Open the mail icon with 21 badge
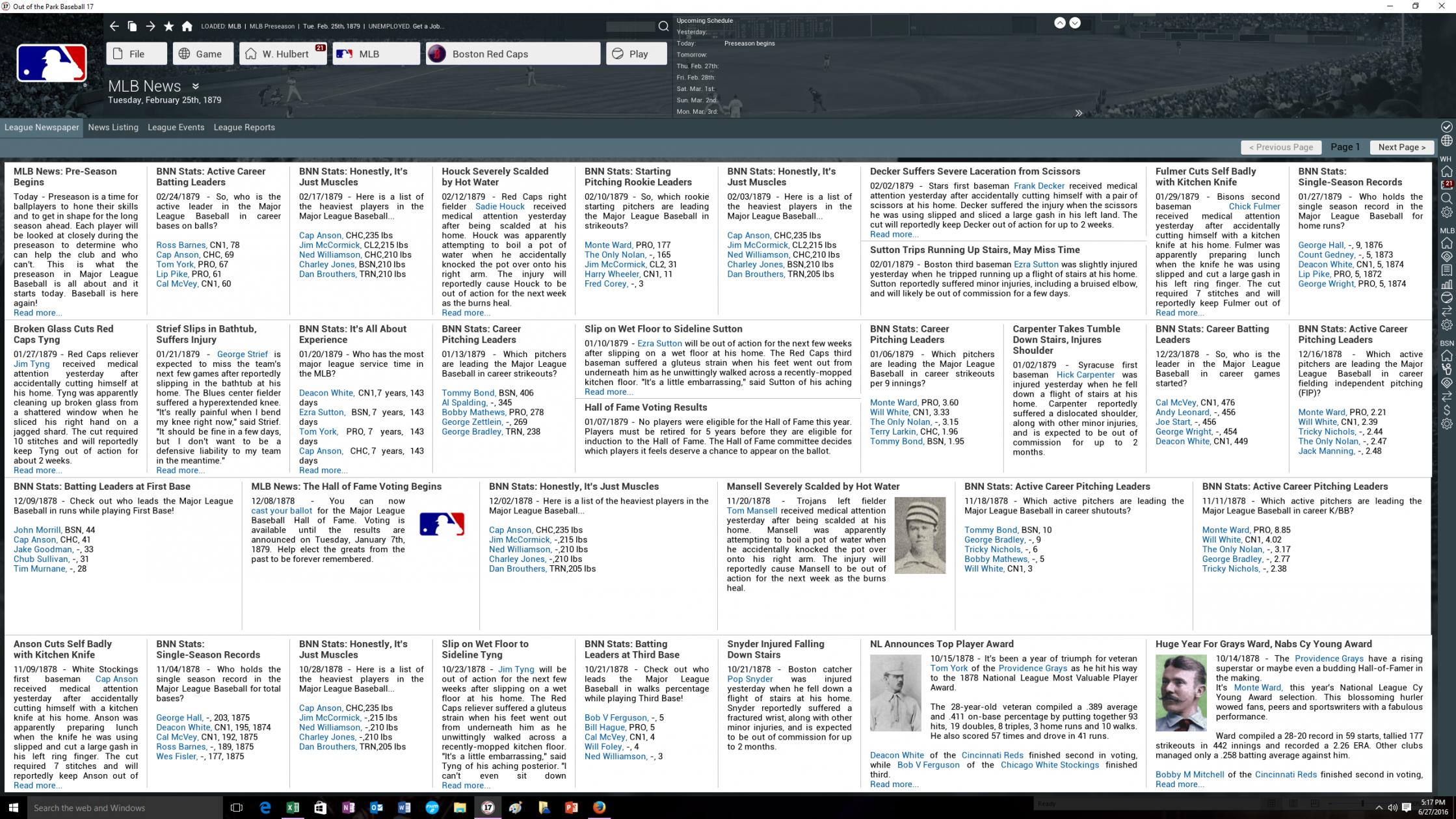Viewport: 1456px width, 819px height. [x=1447, y=185]
